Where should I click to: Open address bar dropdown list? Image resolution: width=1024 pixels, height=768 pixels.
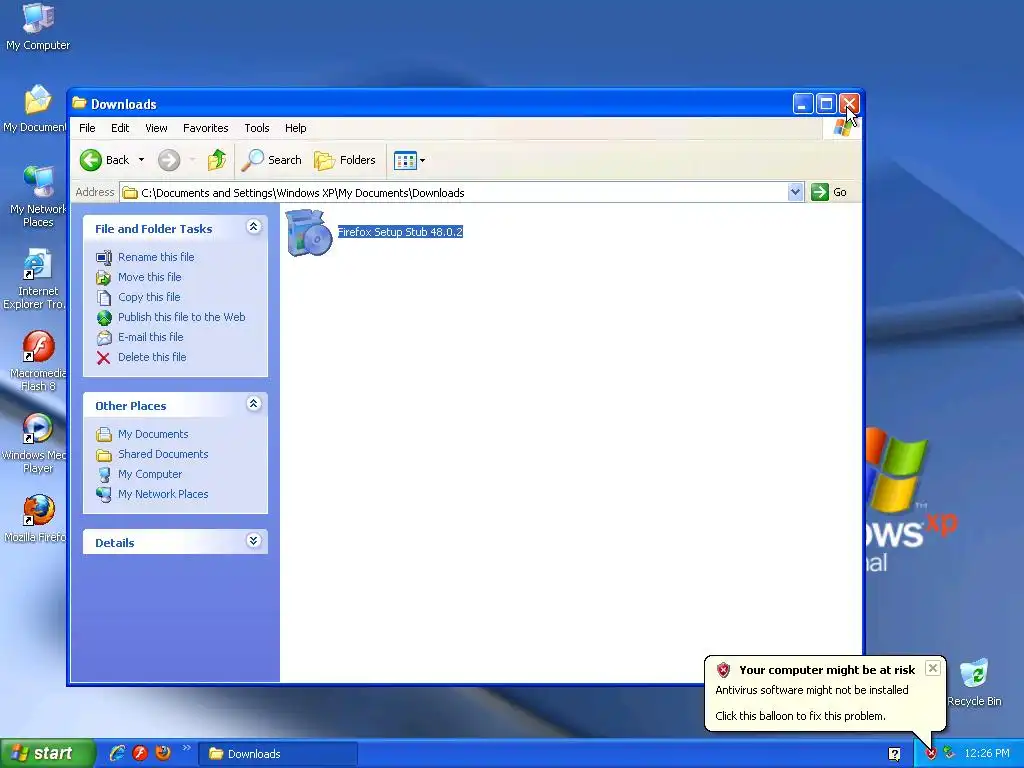pyautogui.click(x=795, y=192)
